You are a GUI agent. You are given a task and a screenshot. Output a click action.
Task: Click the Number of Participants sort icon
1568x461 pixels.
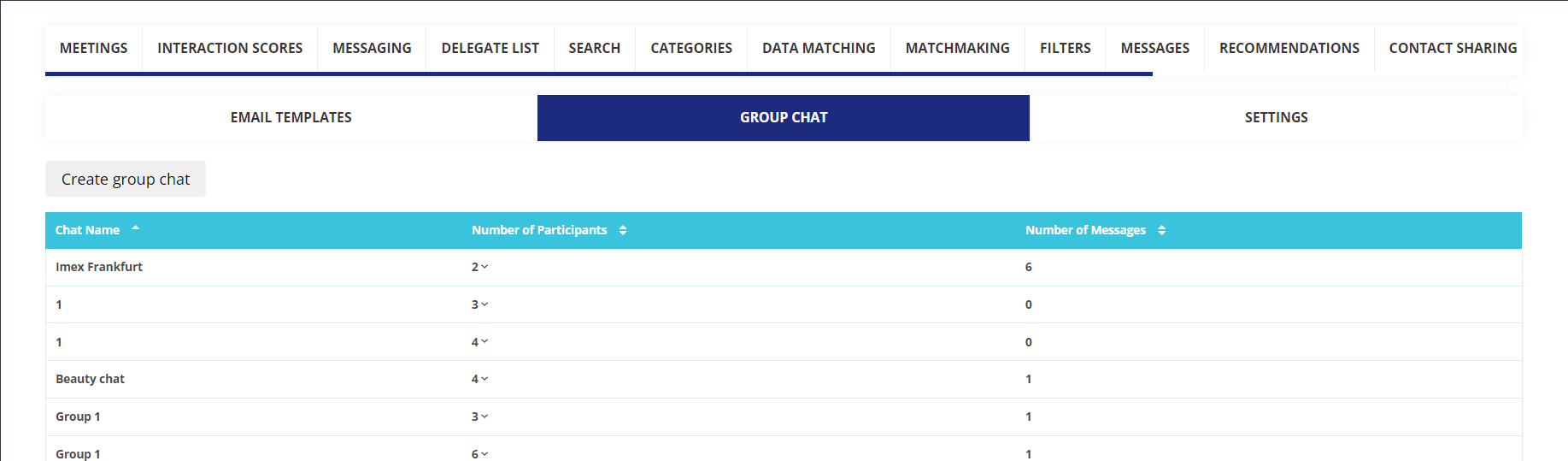623,230
